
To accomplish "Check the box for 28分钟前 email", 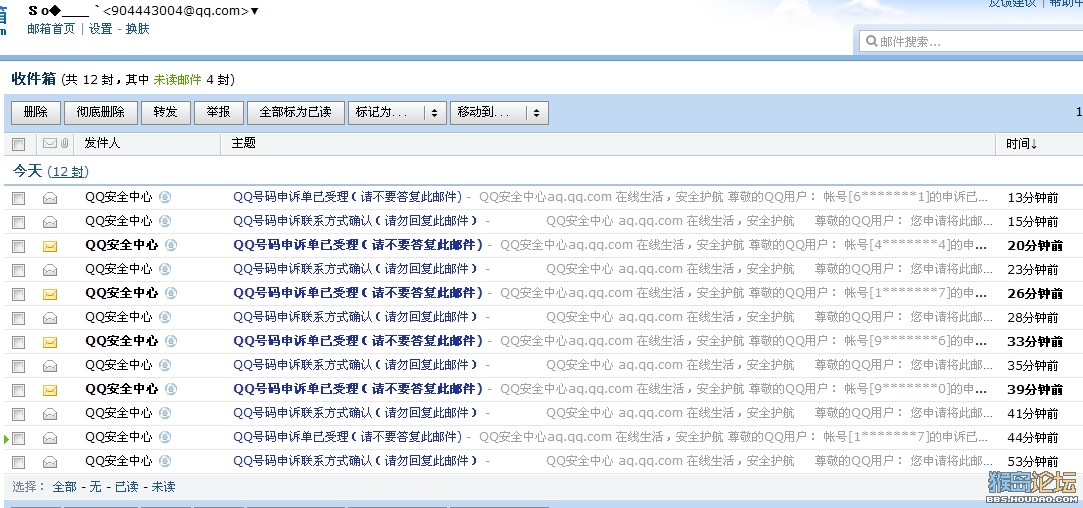I will (x=19, y=319).
